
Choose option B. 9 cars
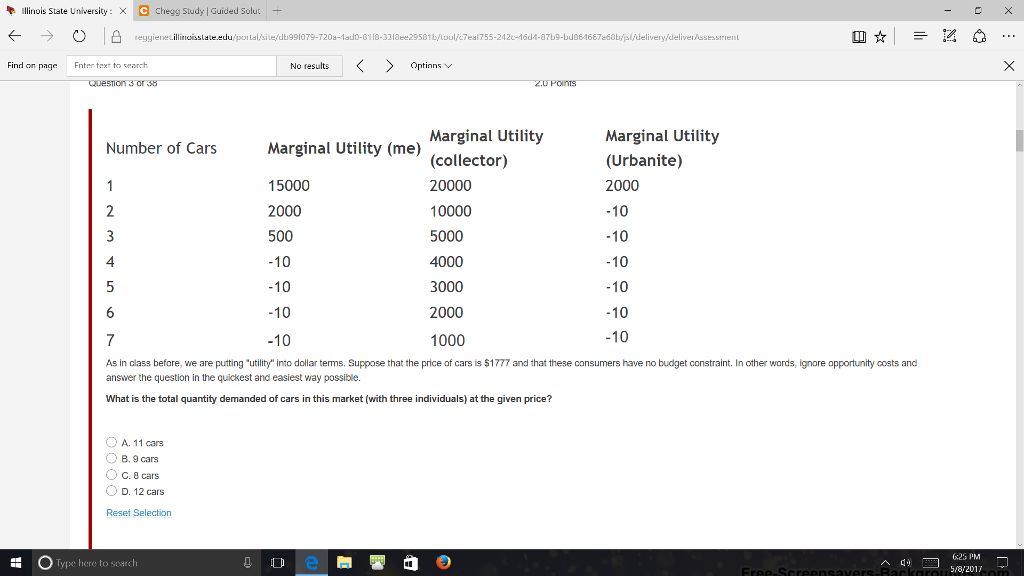(x=111, y=459)
